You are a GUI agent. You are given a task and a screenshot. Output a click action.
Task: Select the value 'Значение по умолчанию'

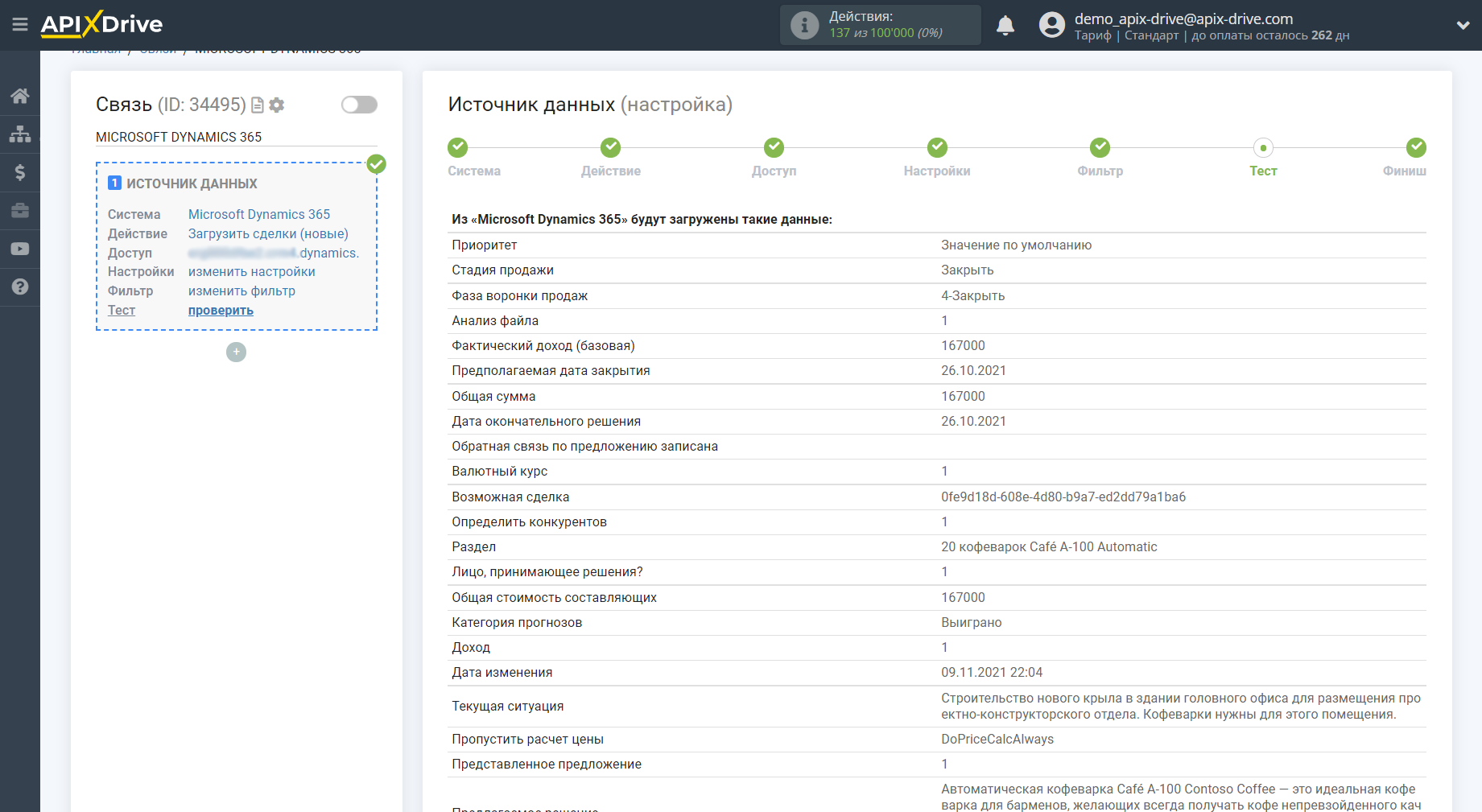click(1016, 245)
